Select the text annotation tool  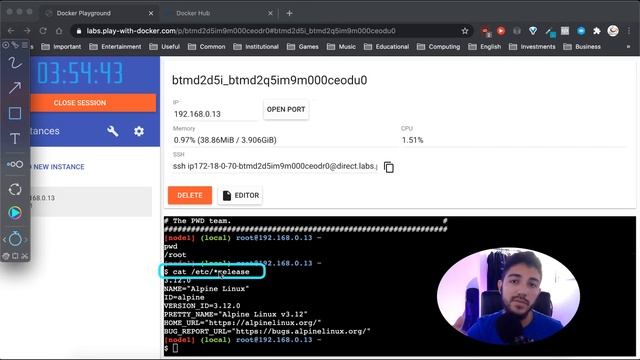15,138
